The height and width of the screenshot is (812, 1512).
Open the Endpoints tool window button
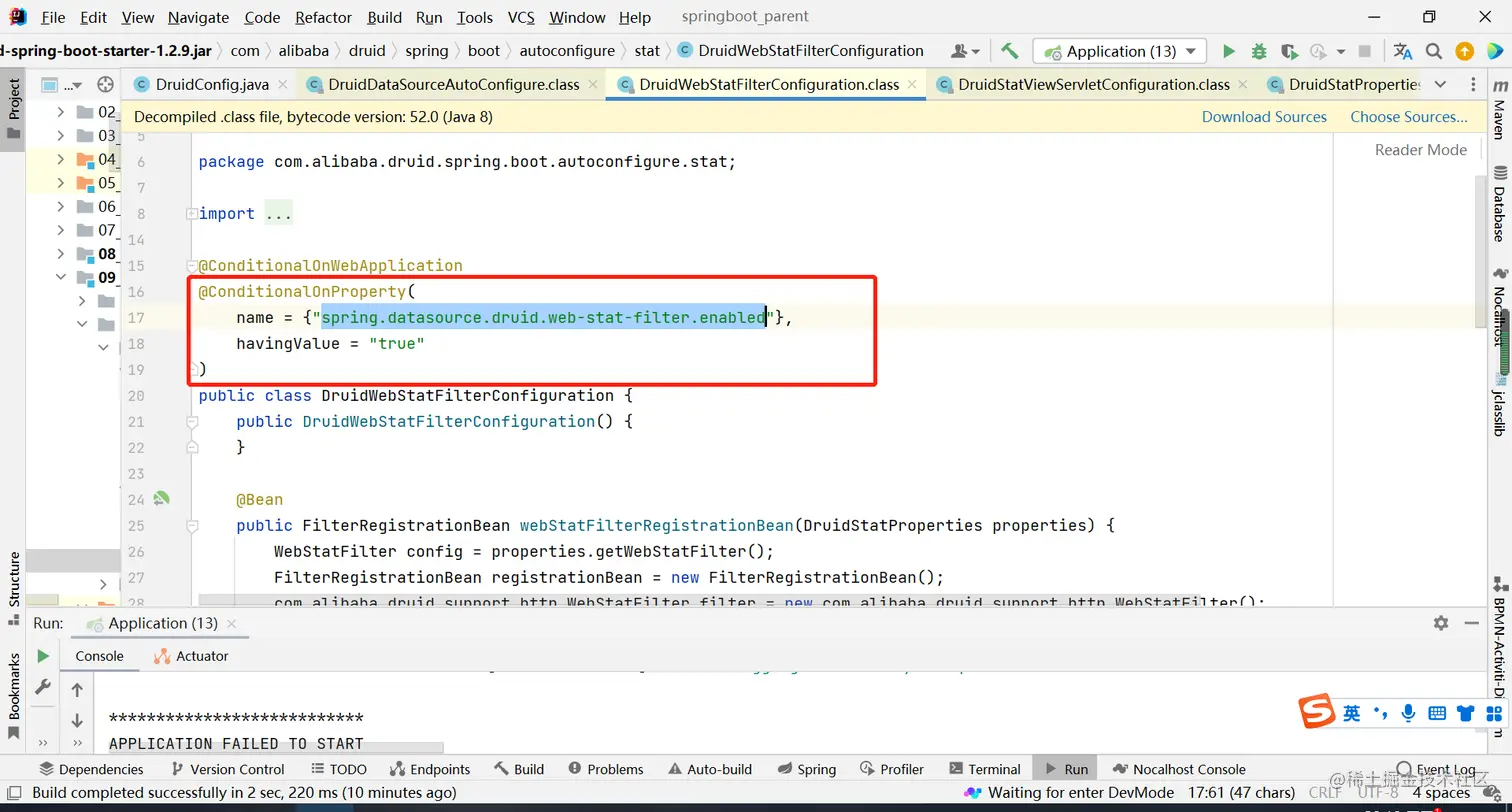click(x=430, y=769)
